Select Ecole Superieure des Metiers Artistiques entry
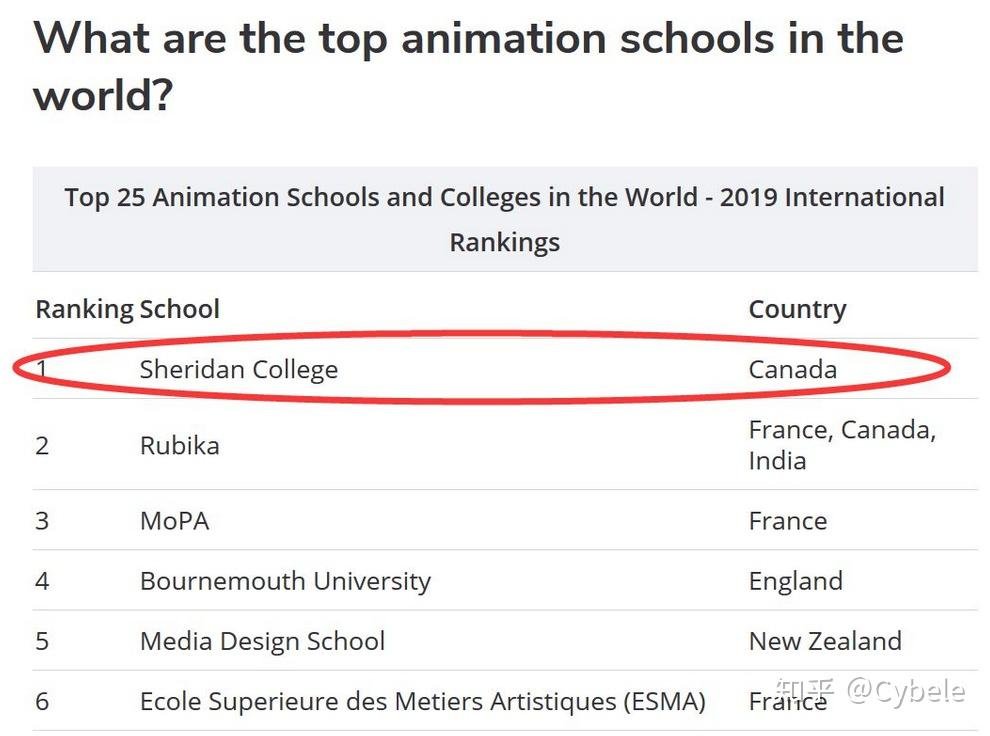The width and height of the screenshot is (990, 736). pos(422,701)
